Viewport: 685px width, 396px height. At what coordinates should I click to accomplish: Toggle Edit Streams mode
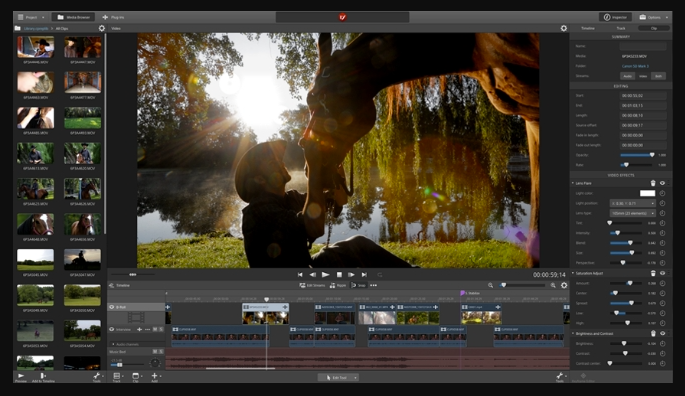tap(312, 285)
